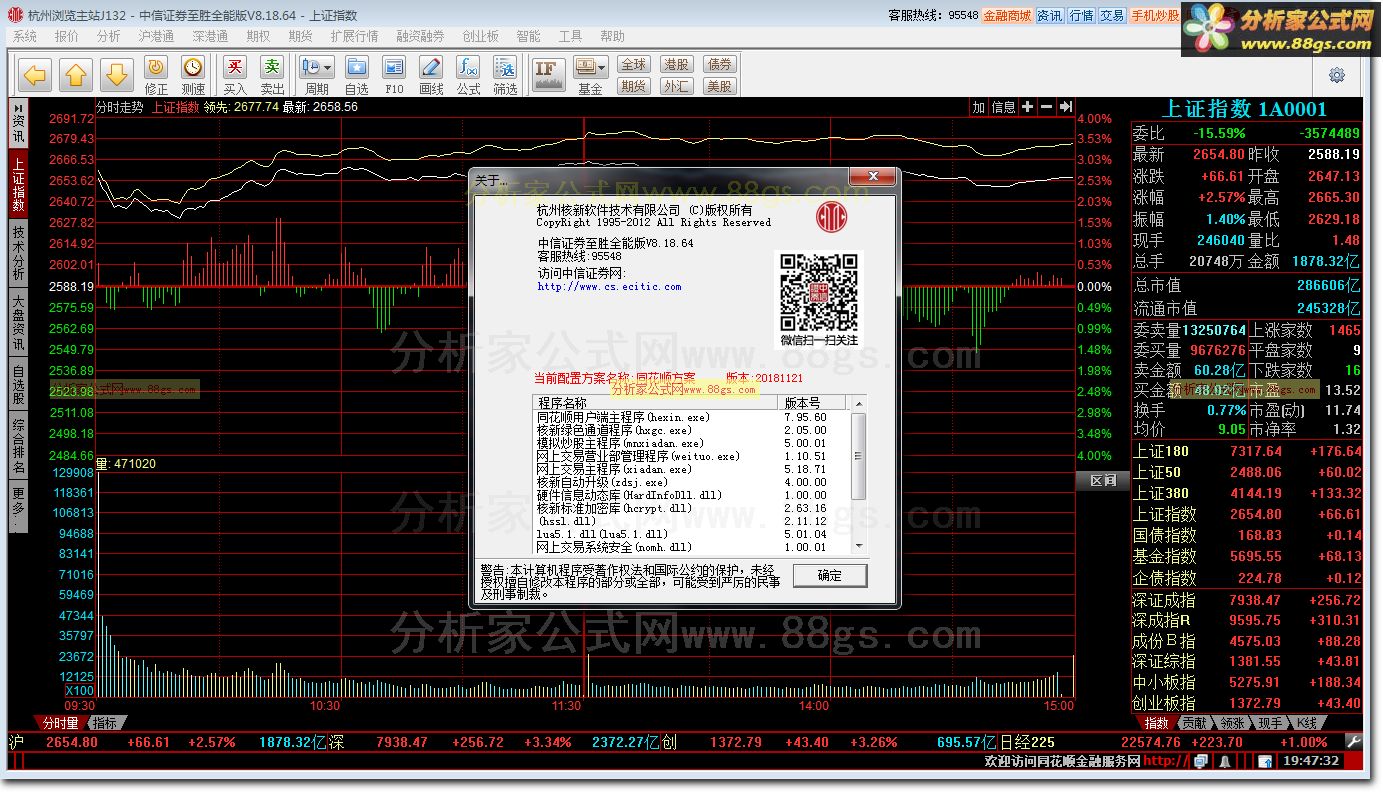Click the up arrow toolbar icon
This screenshot has width=1383, height=792.
click(77, 74)
